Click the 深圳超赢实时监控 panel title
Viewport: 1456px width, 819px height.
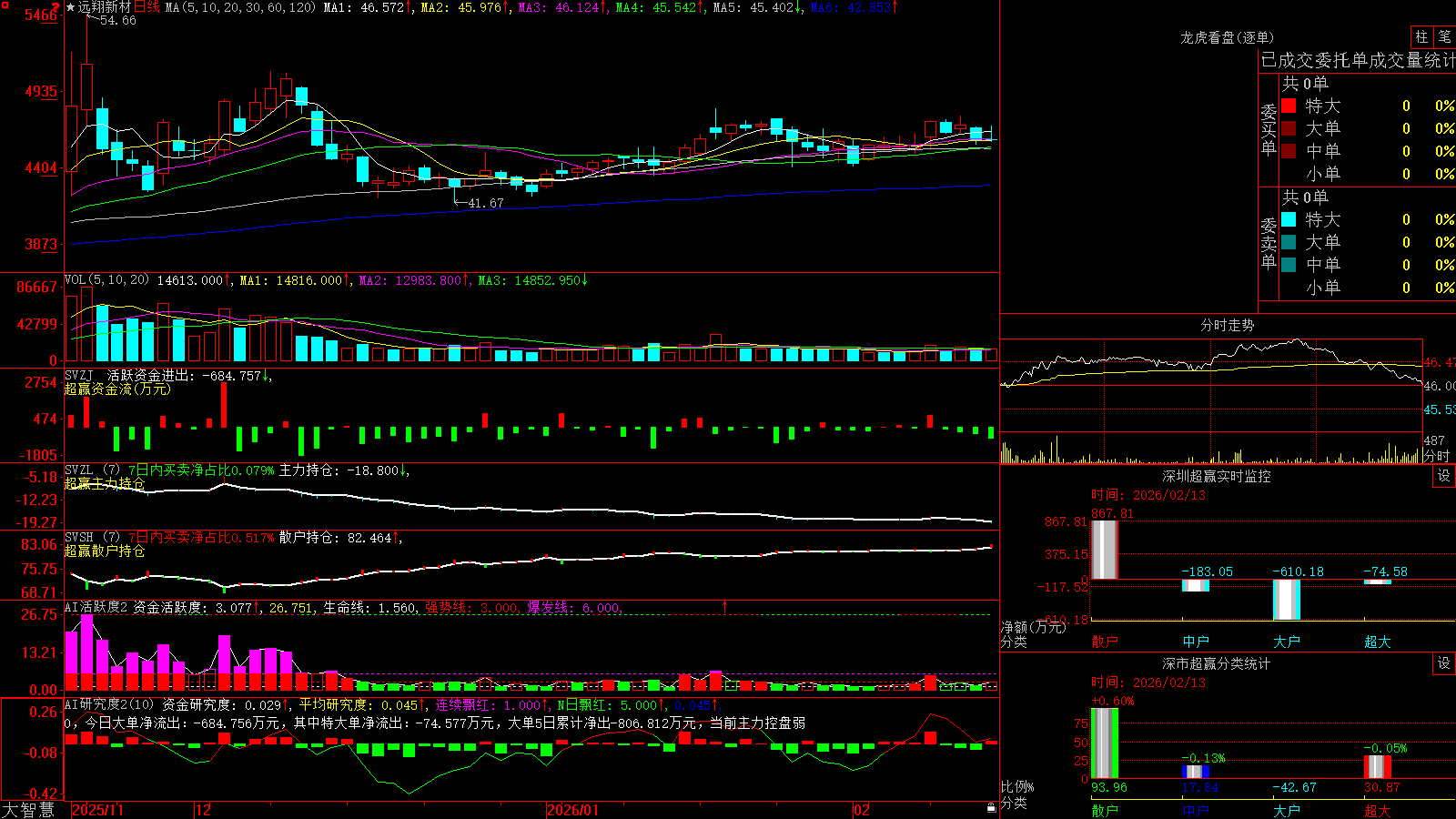1217,476
